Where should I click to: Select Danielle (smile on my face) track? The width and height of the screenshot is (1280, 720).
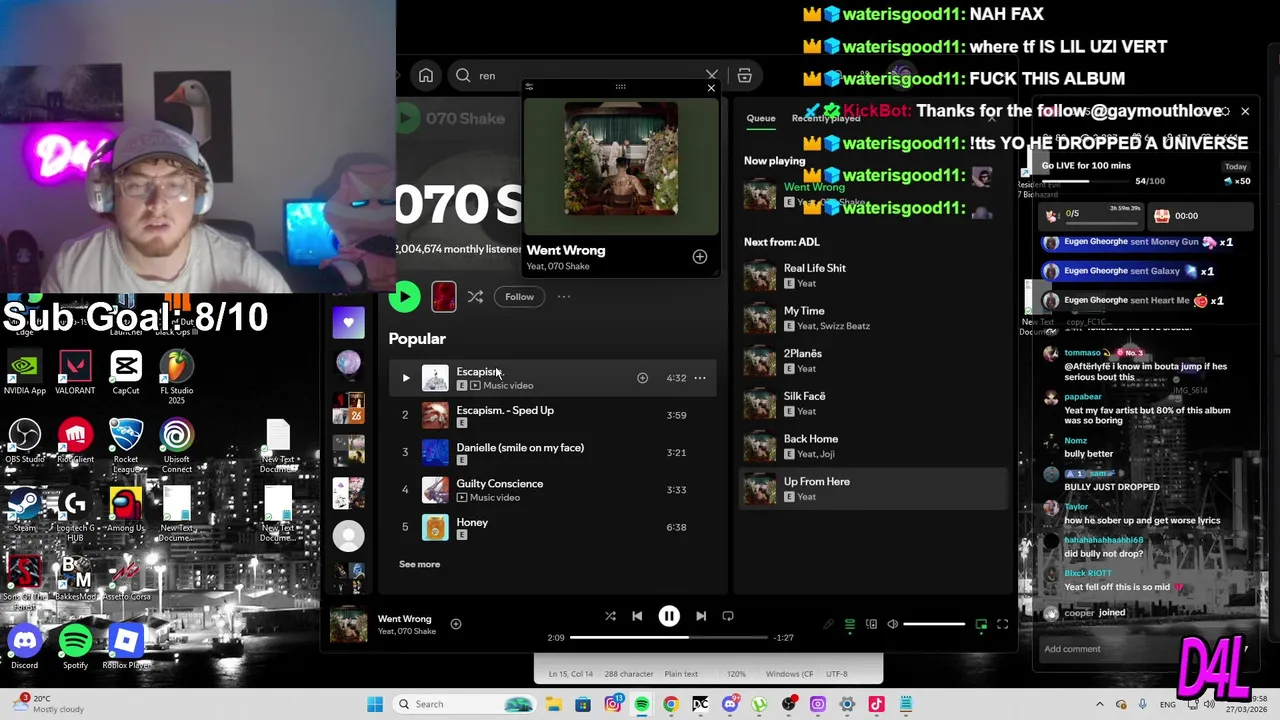[x=552, y=452]
